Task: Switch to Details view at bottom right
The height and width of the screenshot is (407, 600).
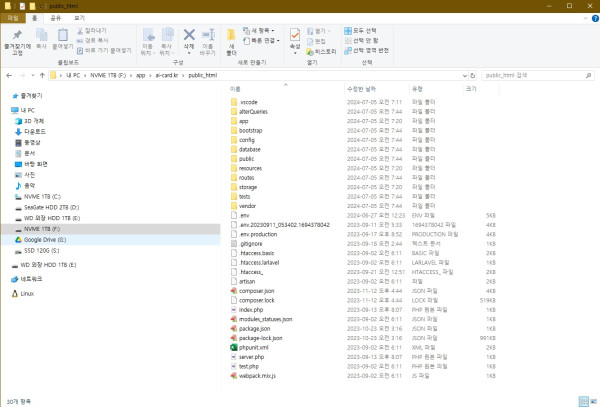Action: (584, 401)
